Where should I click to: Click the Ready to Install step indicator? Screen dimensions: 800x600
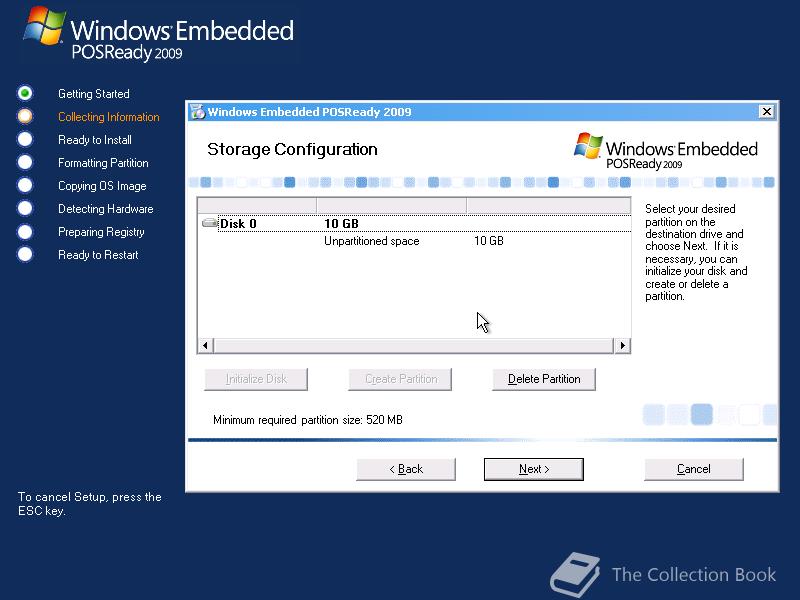[24, 139]
